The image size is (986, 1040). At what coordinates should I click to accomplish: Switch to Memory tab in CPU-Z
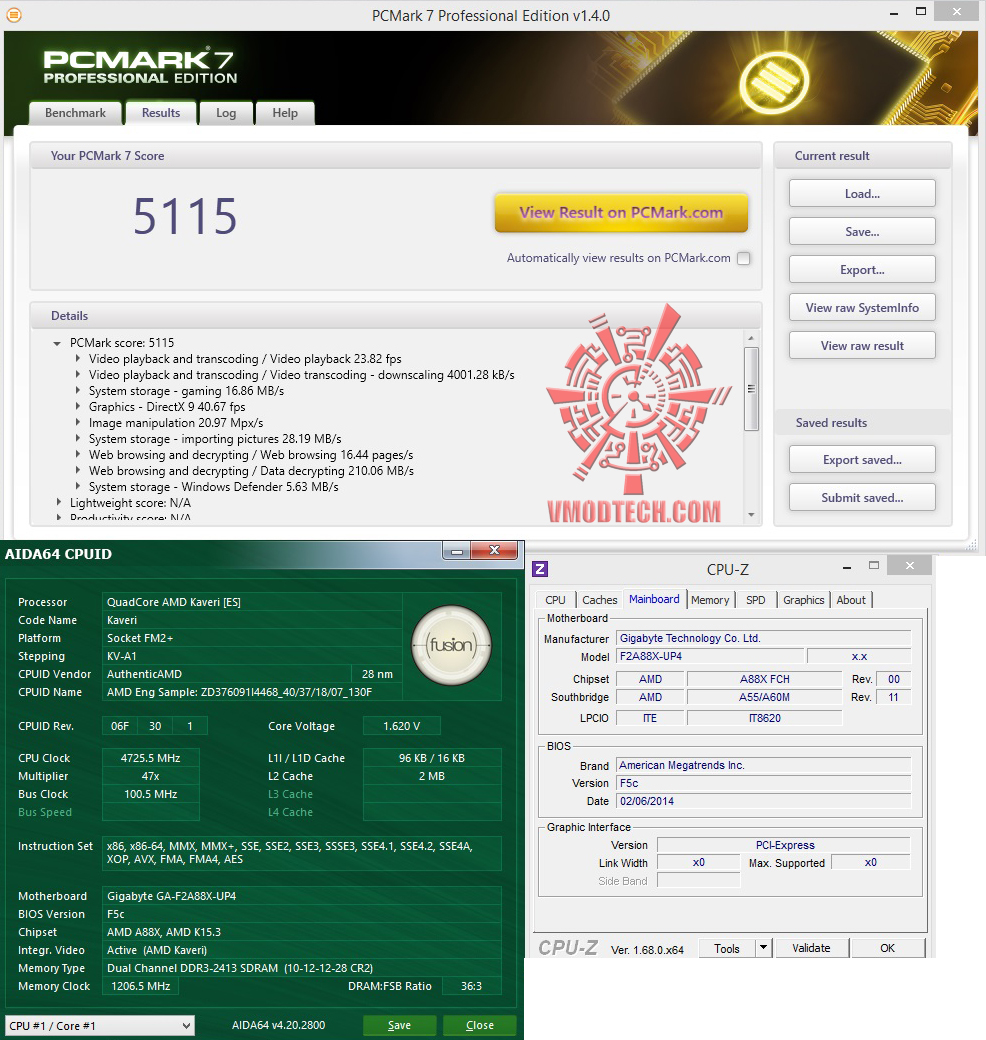(x=710, y=600)
